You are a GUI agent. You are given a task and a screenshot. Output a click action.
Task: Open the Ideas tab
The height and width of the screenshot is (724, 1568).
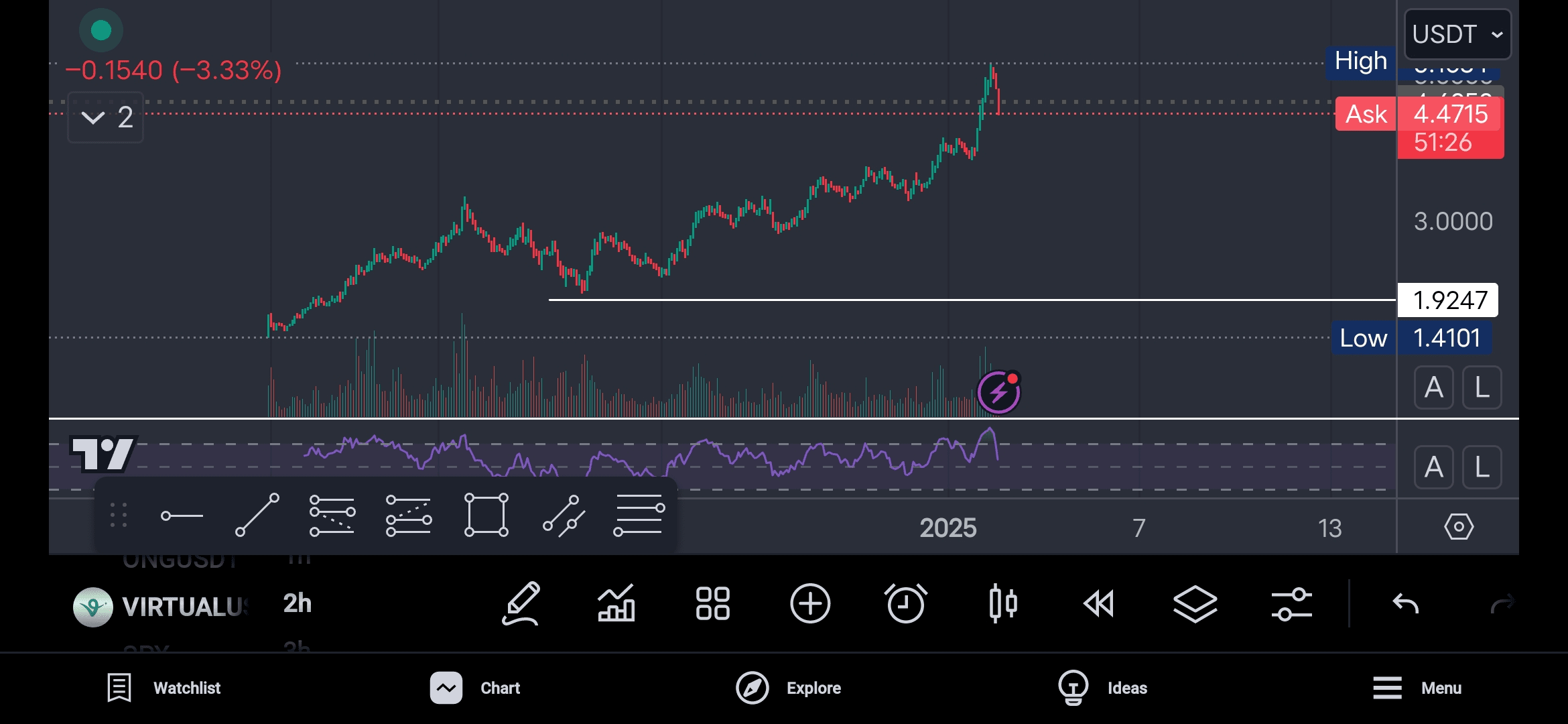(x=1103, y=688)
